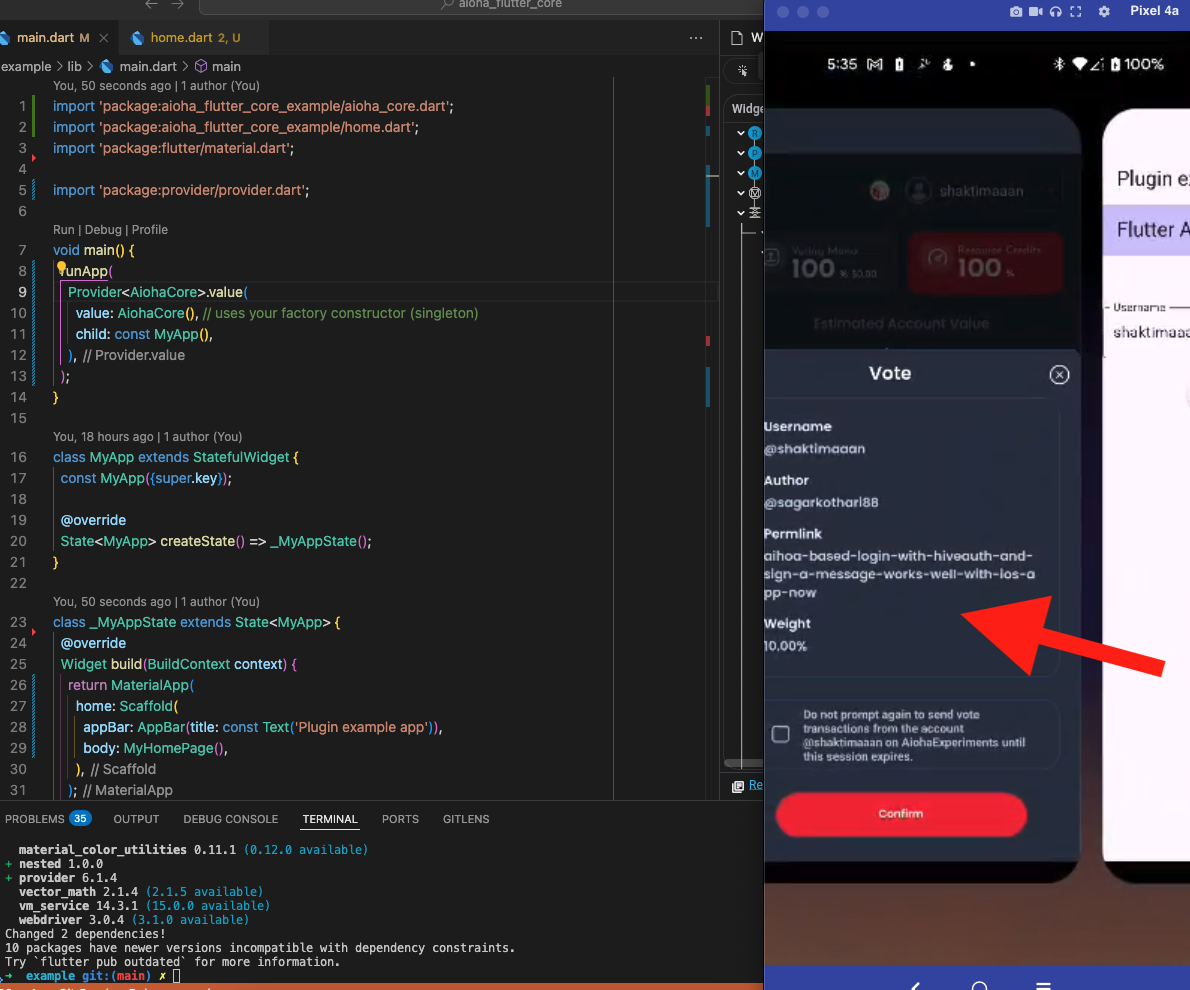Select the TERMINAL panel tab
This screenshot has height=990, width=1190.
coord(330,819)
